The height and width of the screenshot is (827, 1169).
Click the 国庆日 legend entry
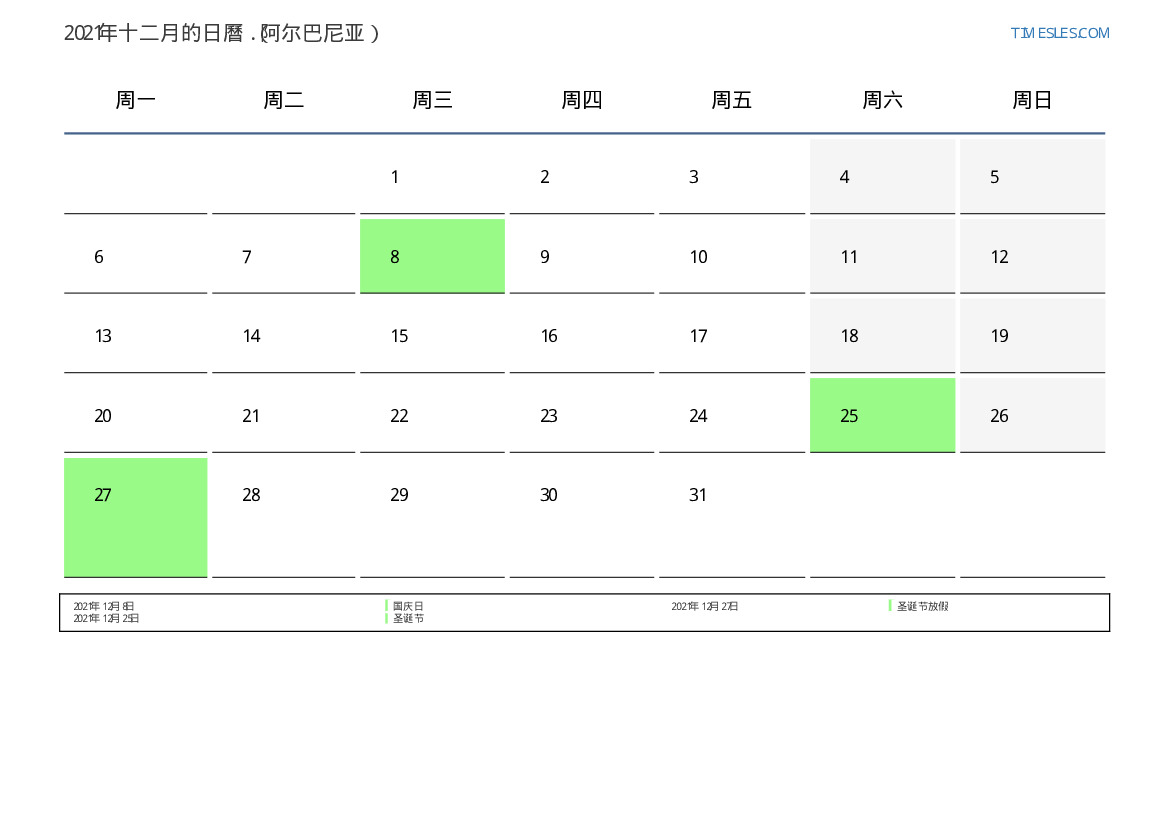tap(408, 606)
